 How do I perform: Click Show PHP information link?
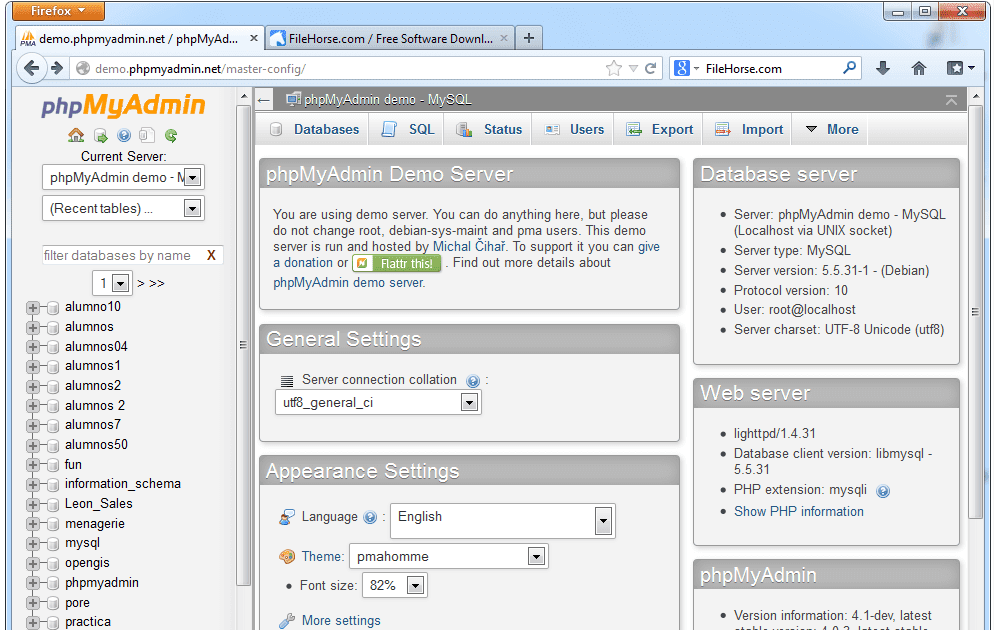coord(799,511)
